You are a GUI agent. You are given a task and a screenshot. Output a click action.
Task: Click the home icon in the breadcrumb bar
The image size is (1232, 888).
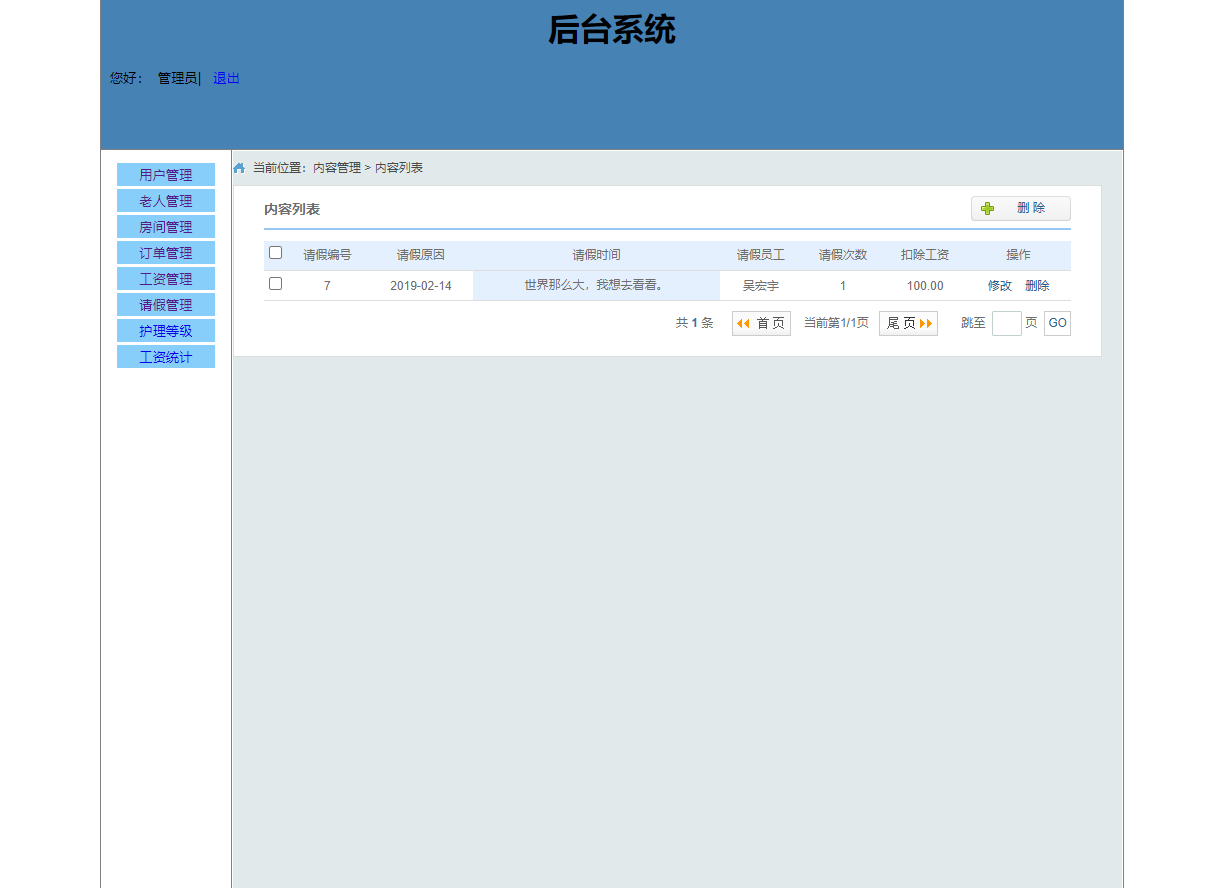coord(238,167)
